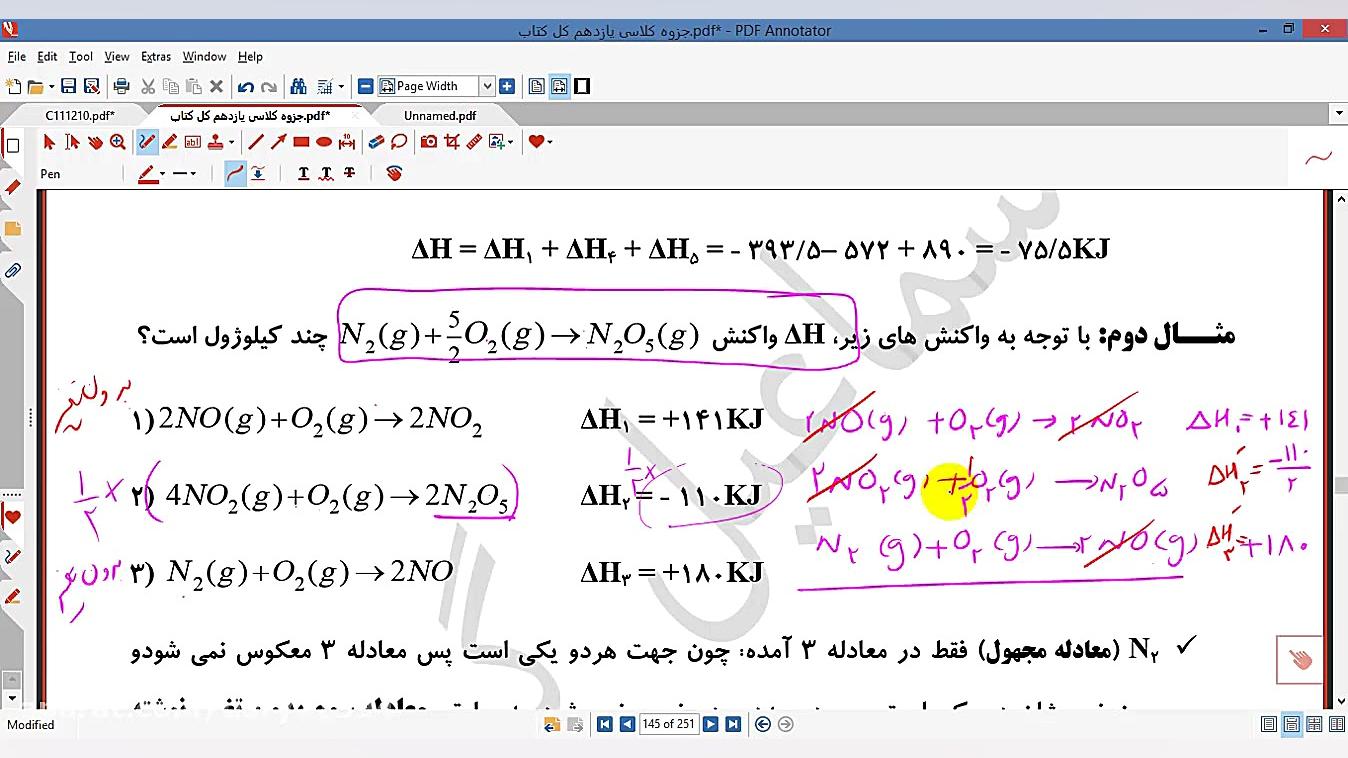
Task: Toggle the sidebar checkbox panel button
Action: pos(13,146)
